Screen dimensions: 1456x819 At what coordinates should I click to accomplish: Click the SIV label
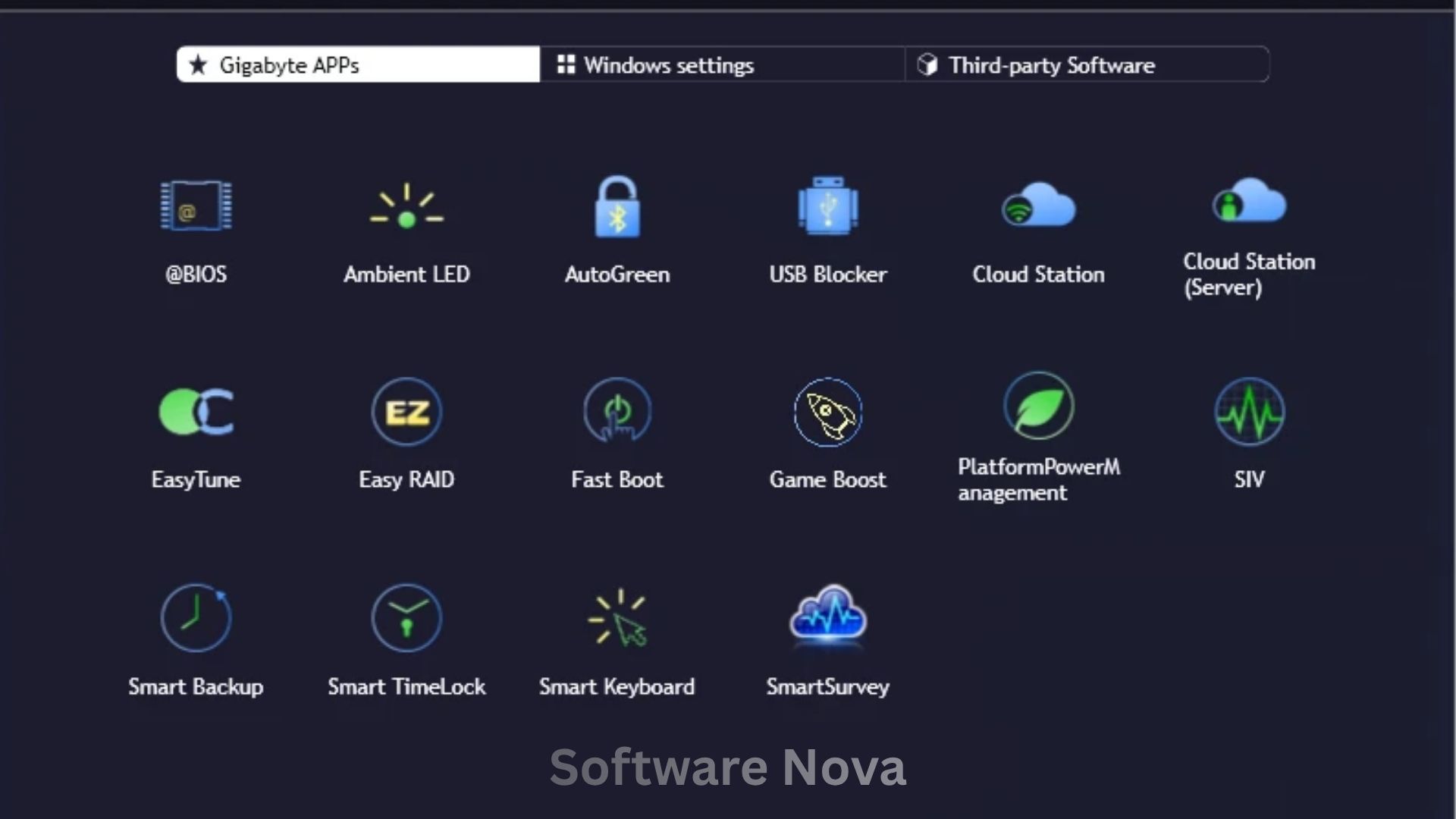(x=1250, y=479)
